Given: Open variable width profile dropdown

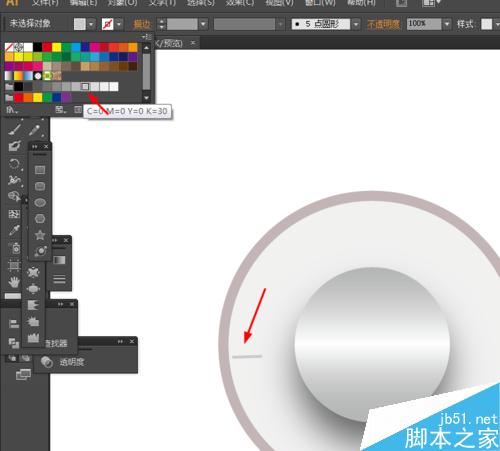Looking at the screenshot, I should tap(281, 24).
